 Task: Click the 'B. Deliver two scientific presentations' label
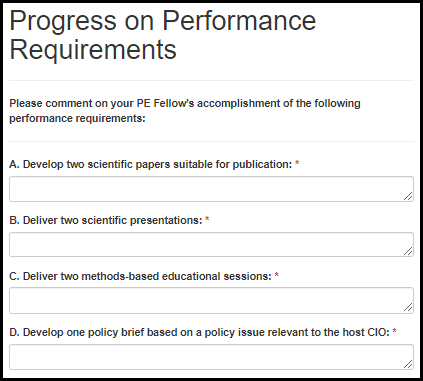click(106, 220)
